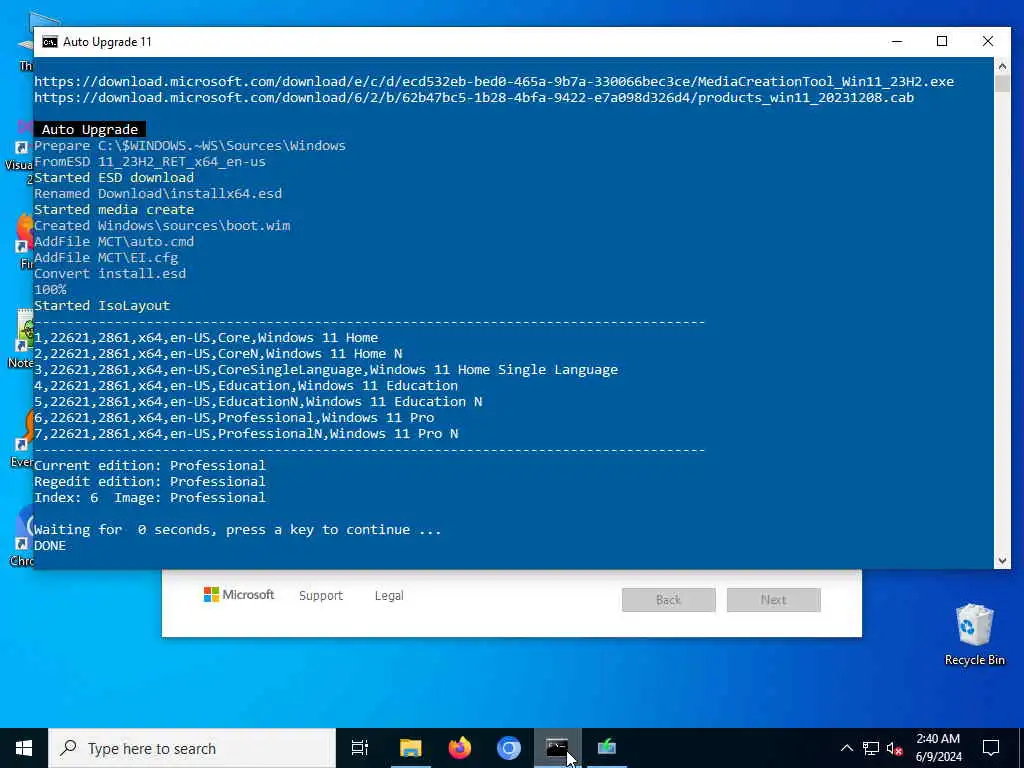Image resolution: width=1024 pixels, height=768 pixels.
Task: Click the 'Renamed Download\installx64.esd' line
Action: pyautogui.click(x=158, y=193)
